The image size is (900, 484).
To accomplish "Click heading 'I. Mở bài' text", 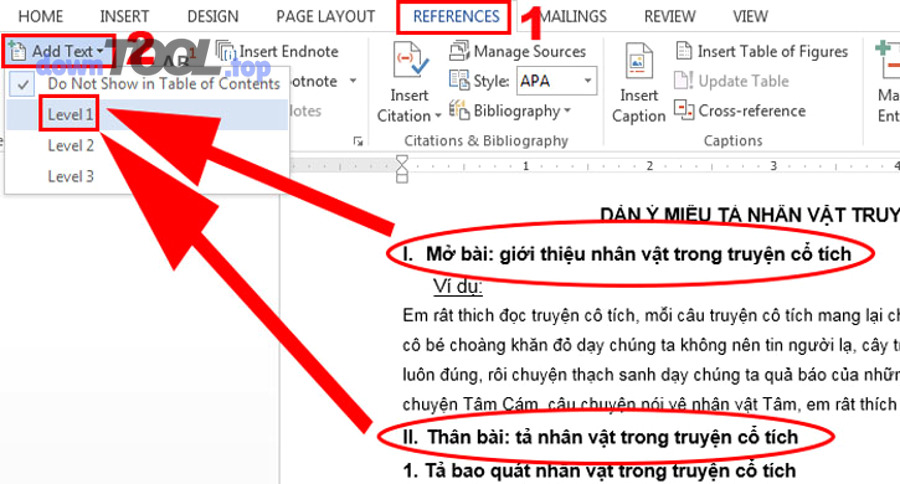I will (x=627, y=254).
